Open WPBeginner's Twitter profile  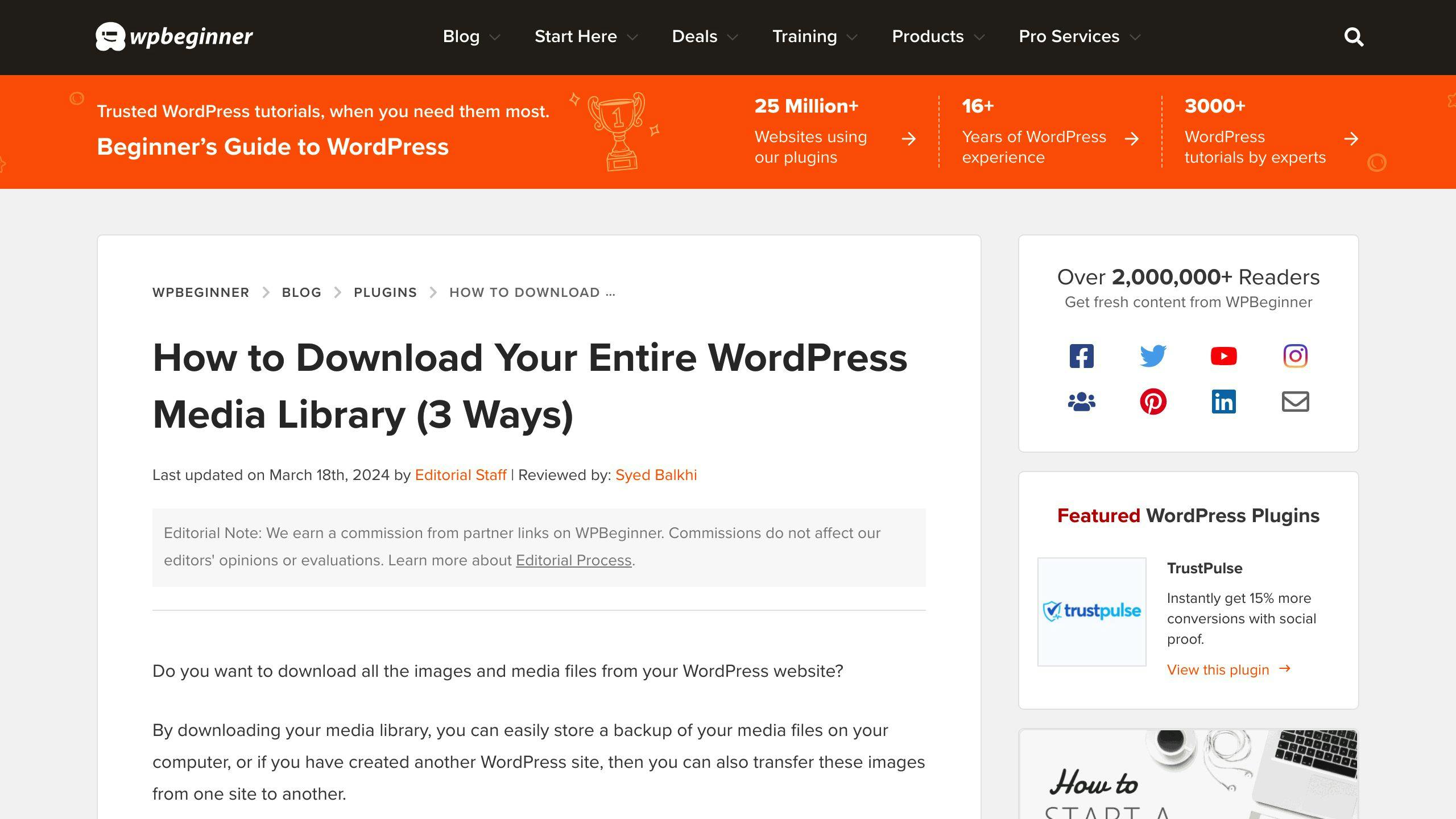click(x=1152, y=355)
